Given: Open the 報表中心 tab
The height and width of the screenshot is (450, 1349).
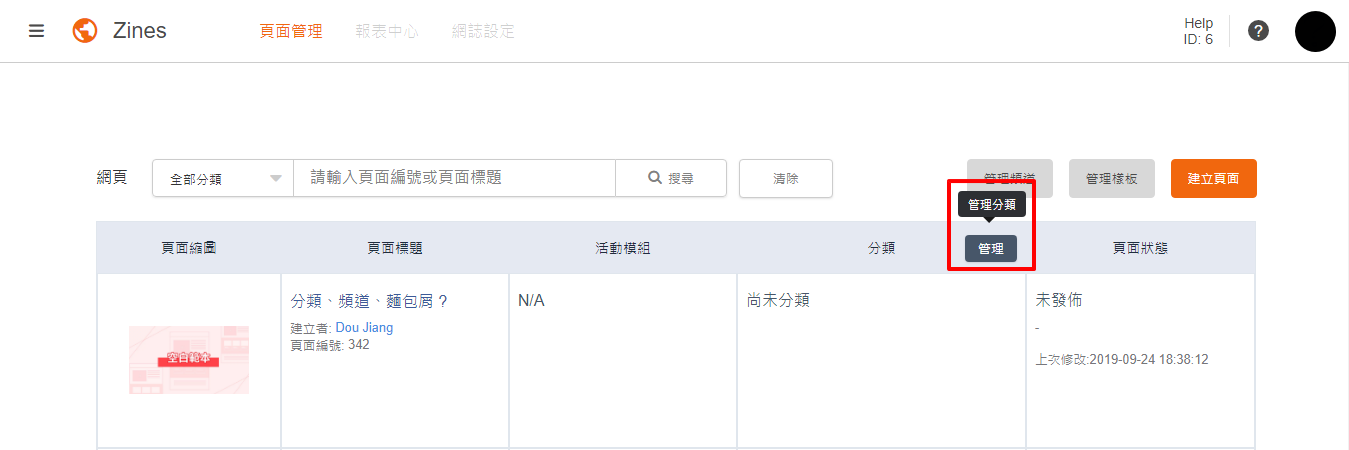Looking at the screenshot, I should tap(387, 31).
